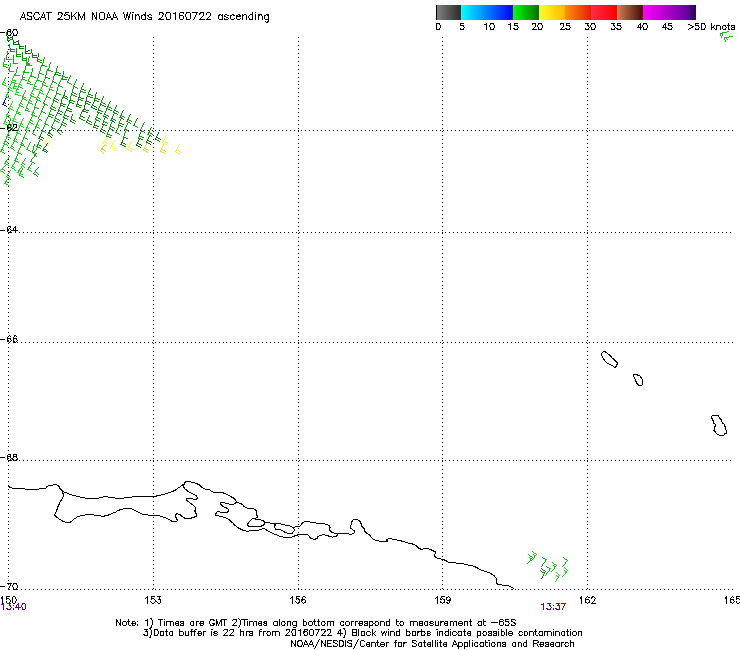
Task: Click the -64 latitude label
Action: [9, 230]
